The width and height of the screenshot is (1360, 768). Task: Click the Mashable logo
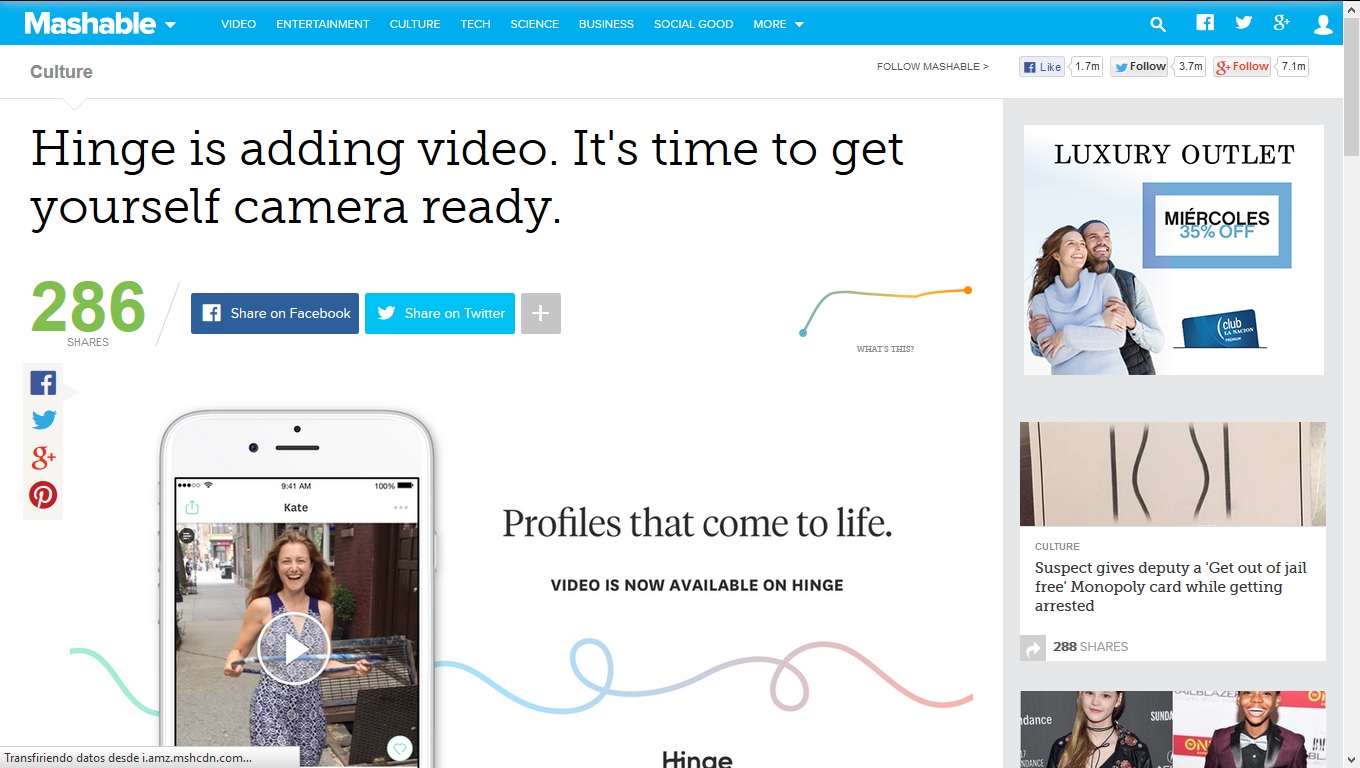pyautogui.click(x=90, y=23)
